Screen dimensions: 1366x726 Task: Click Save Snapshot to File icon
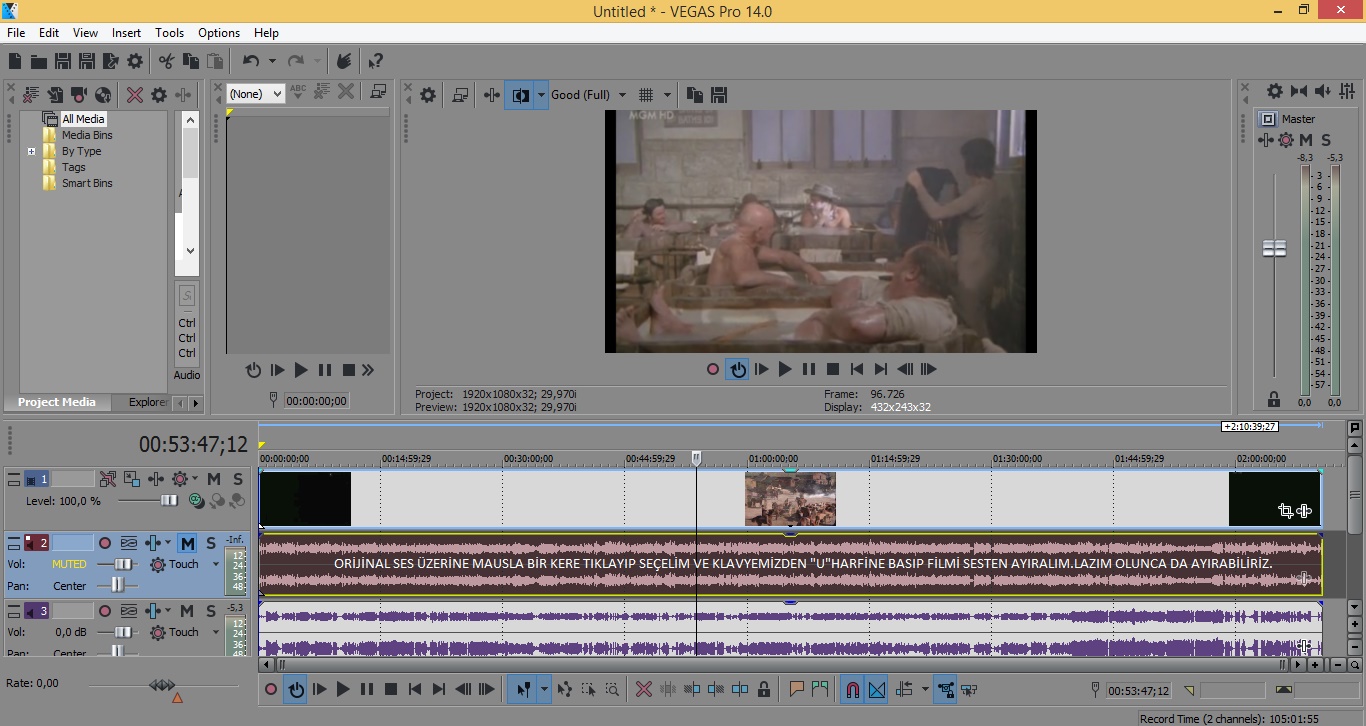pos(718,95)
